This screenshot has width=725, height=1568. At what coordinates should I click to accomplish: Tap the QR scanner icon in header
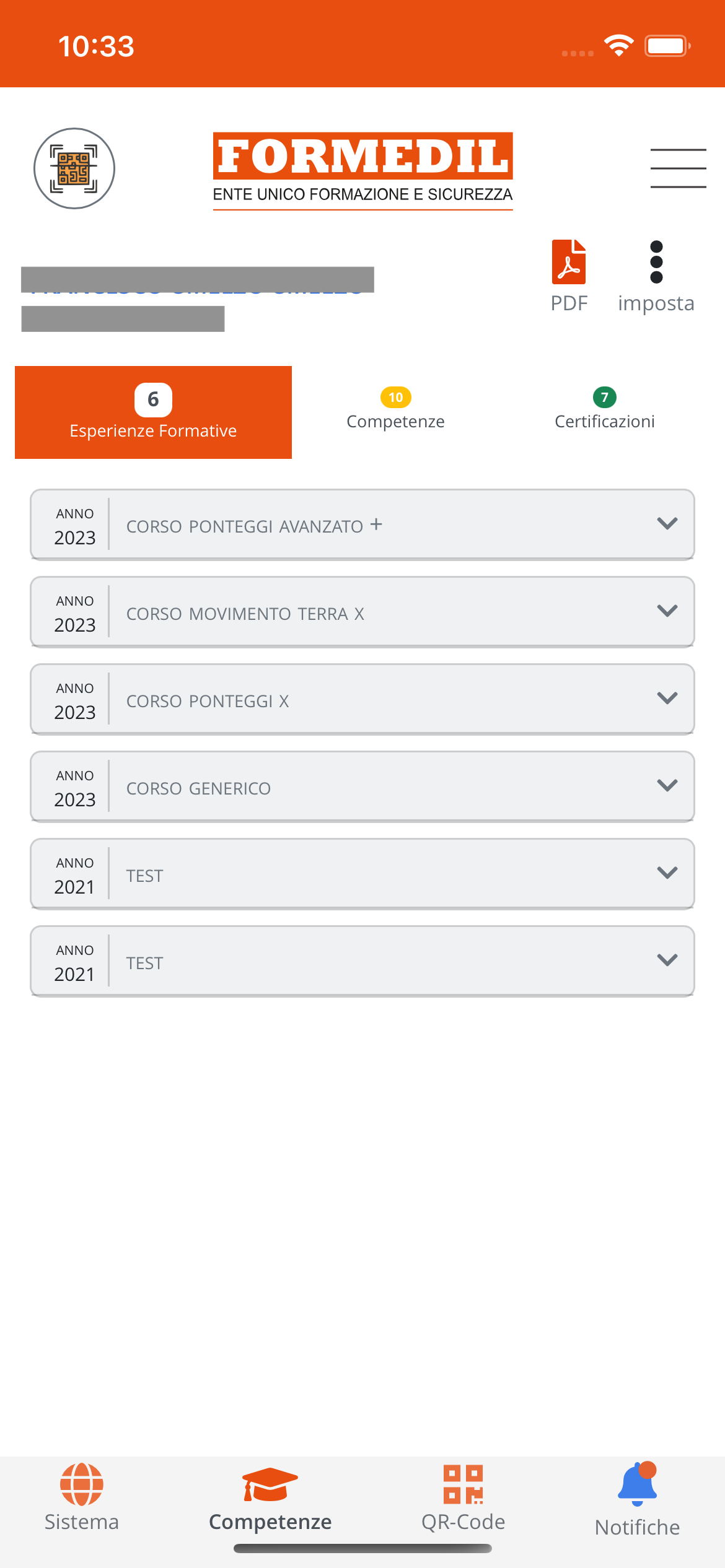(74, 168)
